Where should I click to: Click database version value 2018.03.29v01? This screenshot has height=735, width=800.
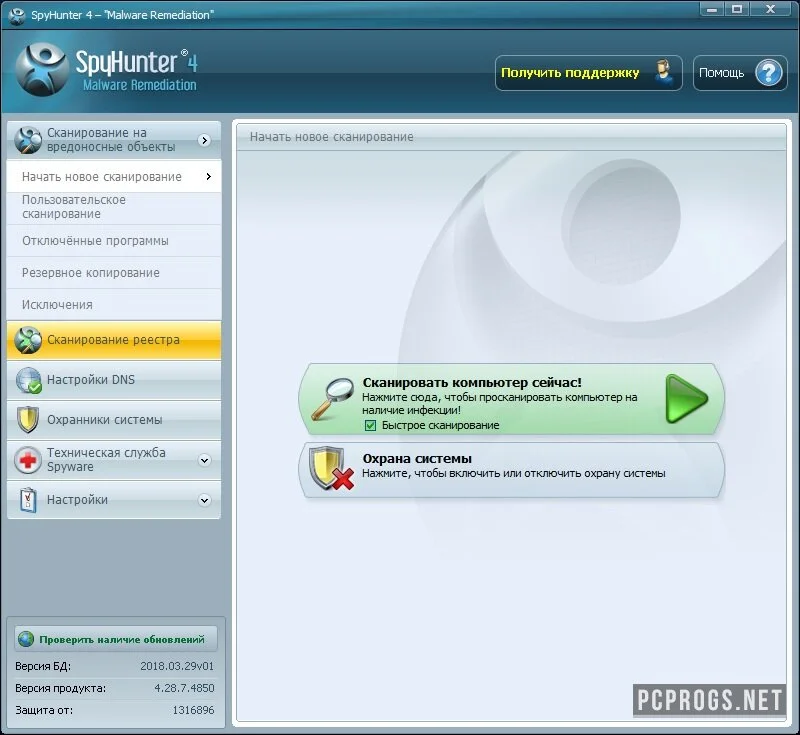(177, 666)
